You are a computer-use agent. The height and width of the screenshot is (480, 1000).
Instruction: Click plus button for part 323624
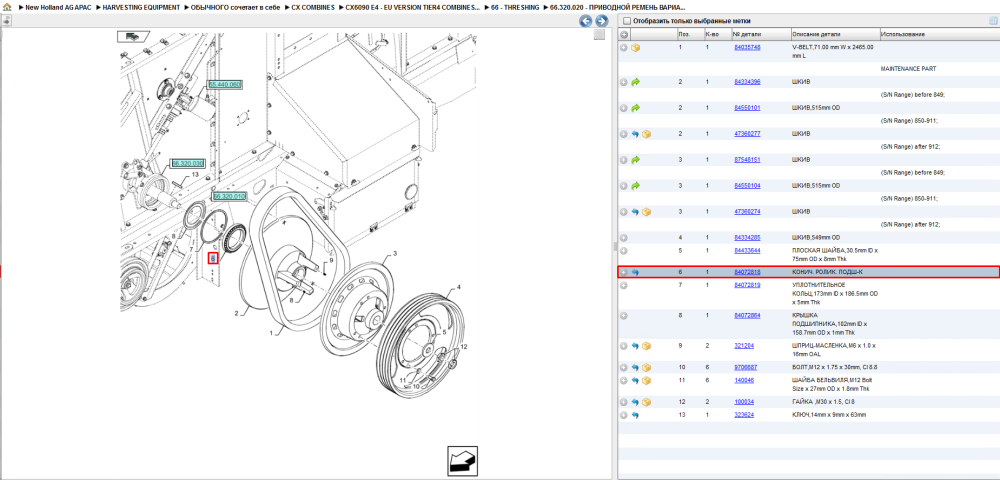click(624, 415)
